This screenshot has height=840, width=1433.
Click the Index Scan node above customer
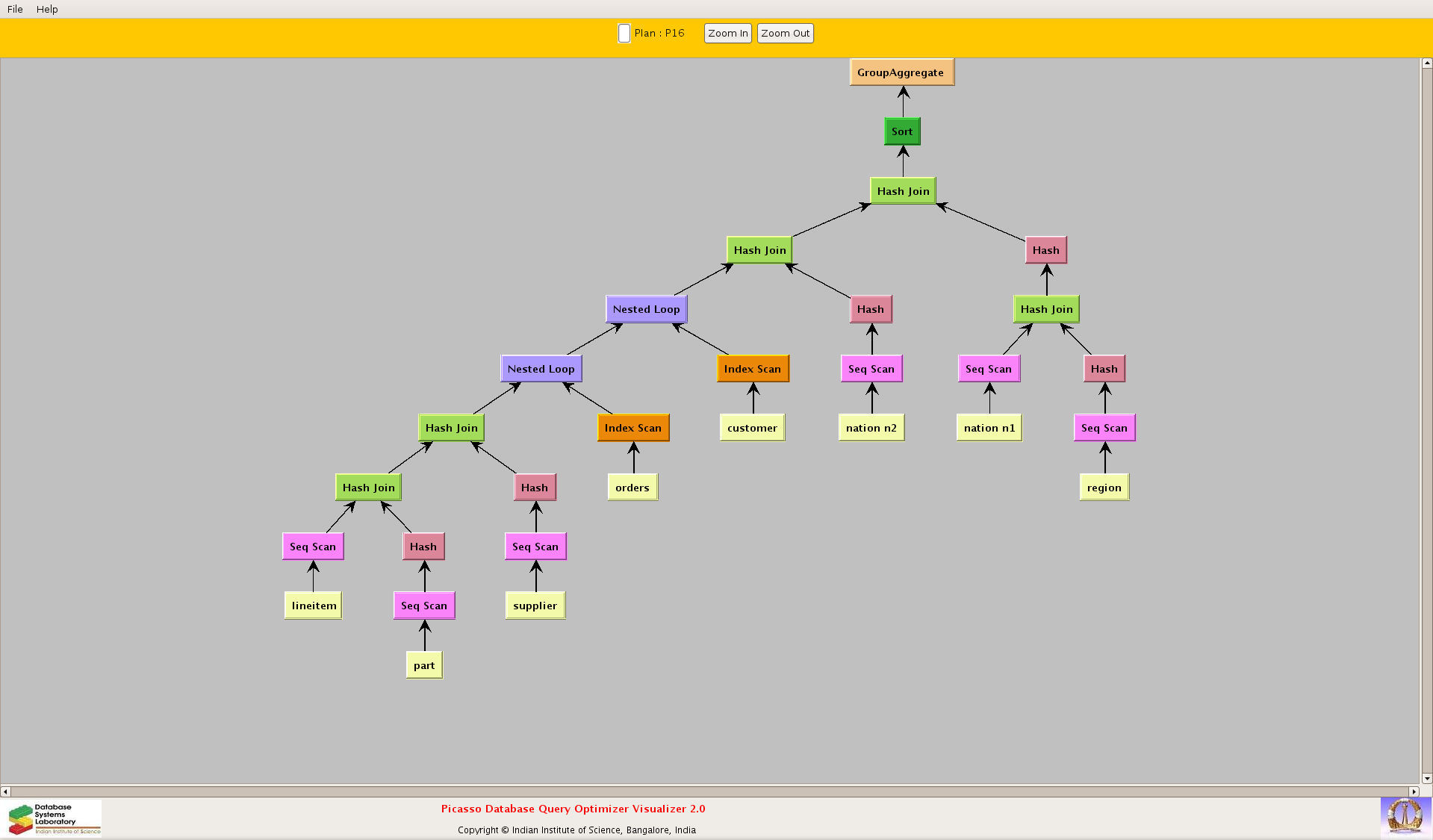pos(752,369)
